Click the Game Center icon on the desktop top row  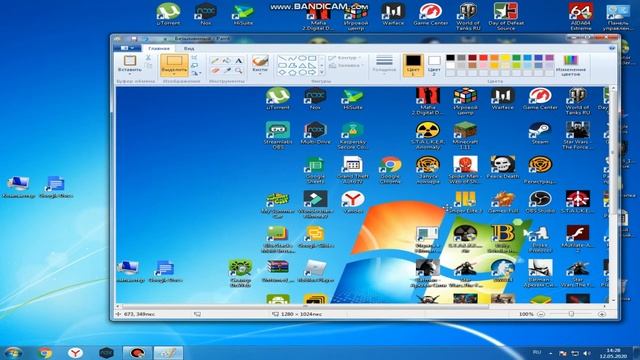pos(430,14)
